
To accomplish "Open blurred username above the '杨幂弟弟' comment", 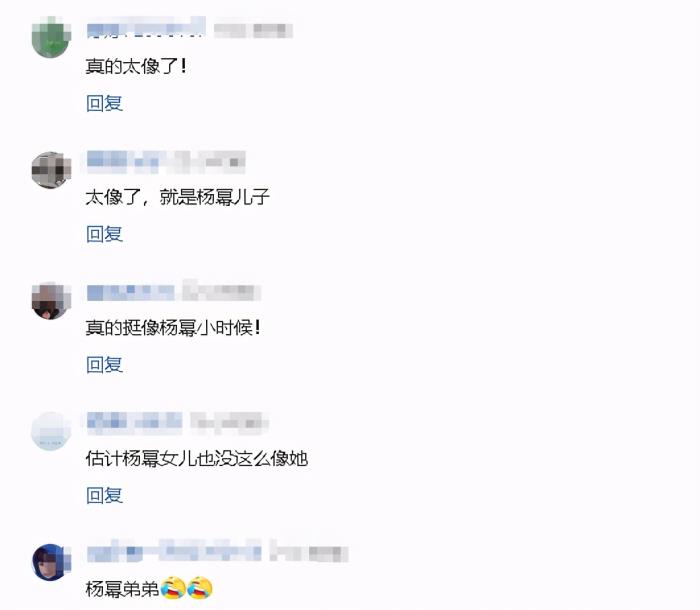I will coord(174,553).
